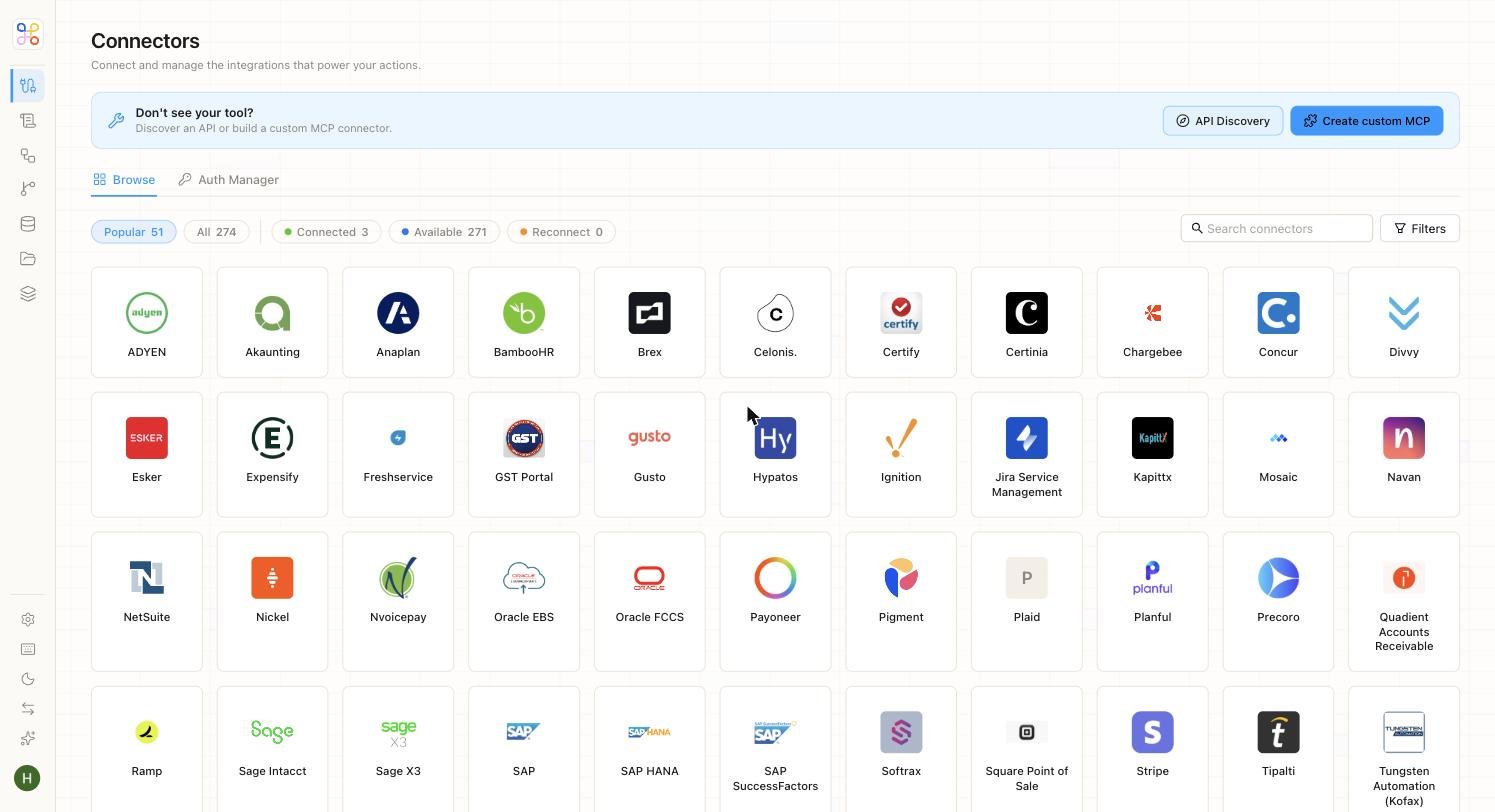Select the Ignition connector
Screen dimensions: 1495x812
click(x=901, y=454)
